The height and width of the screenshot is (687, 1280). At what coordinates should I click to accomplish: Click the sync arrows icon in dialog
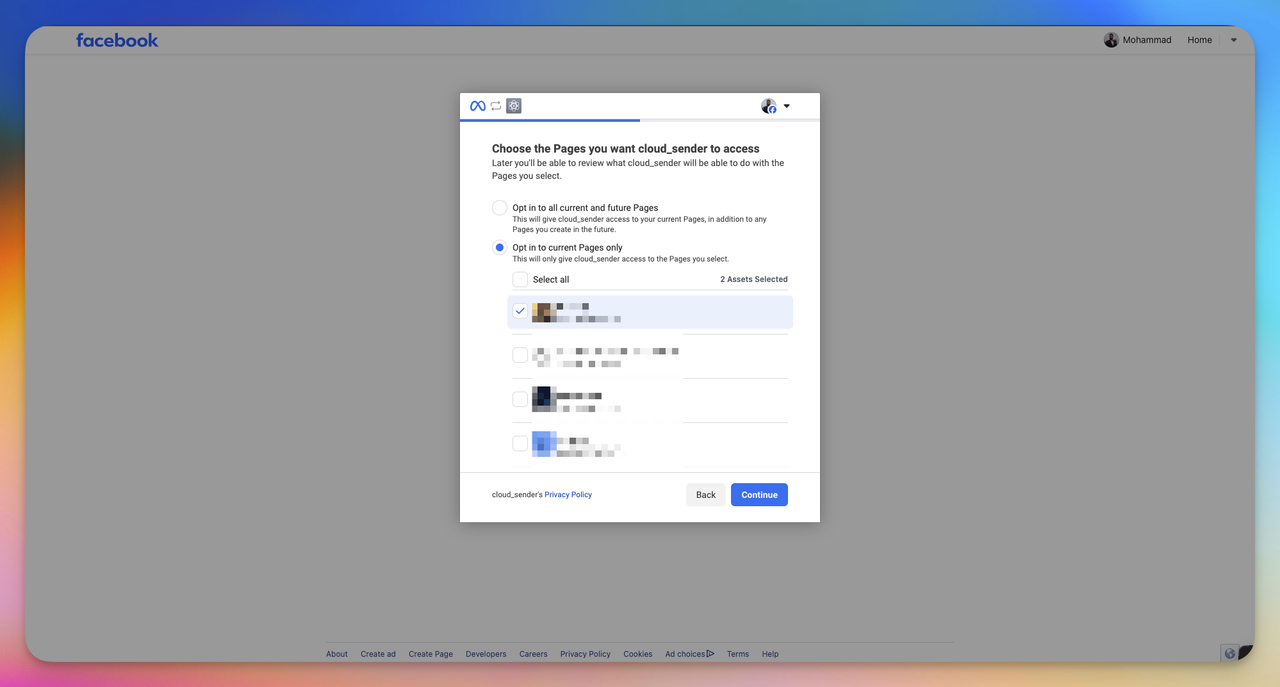pyautogui.click(x=496, y=106)
